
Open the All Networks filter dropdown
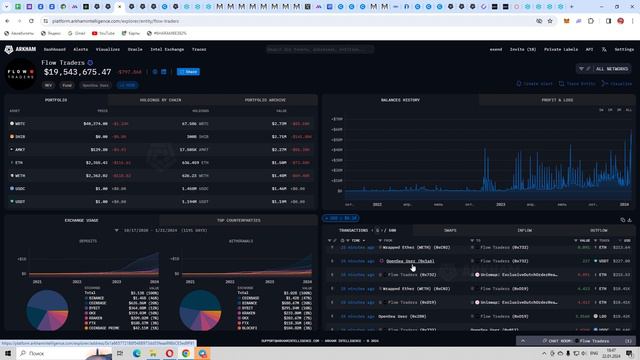pyautogui.click(x=604, y=69)
